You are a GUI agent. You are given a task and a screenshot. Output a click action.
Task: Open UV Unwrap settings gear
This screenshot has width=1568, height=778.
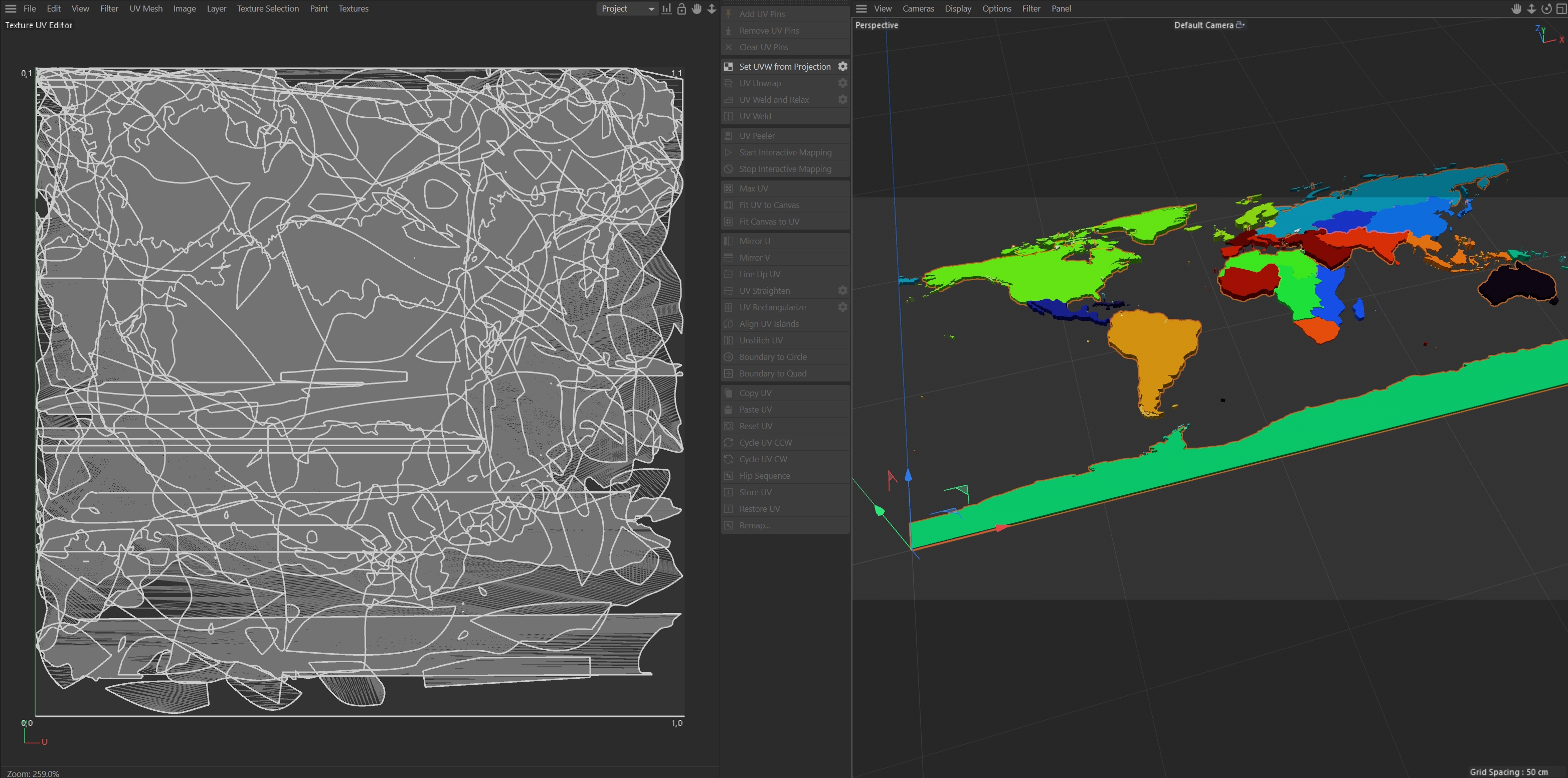point(842,83)
